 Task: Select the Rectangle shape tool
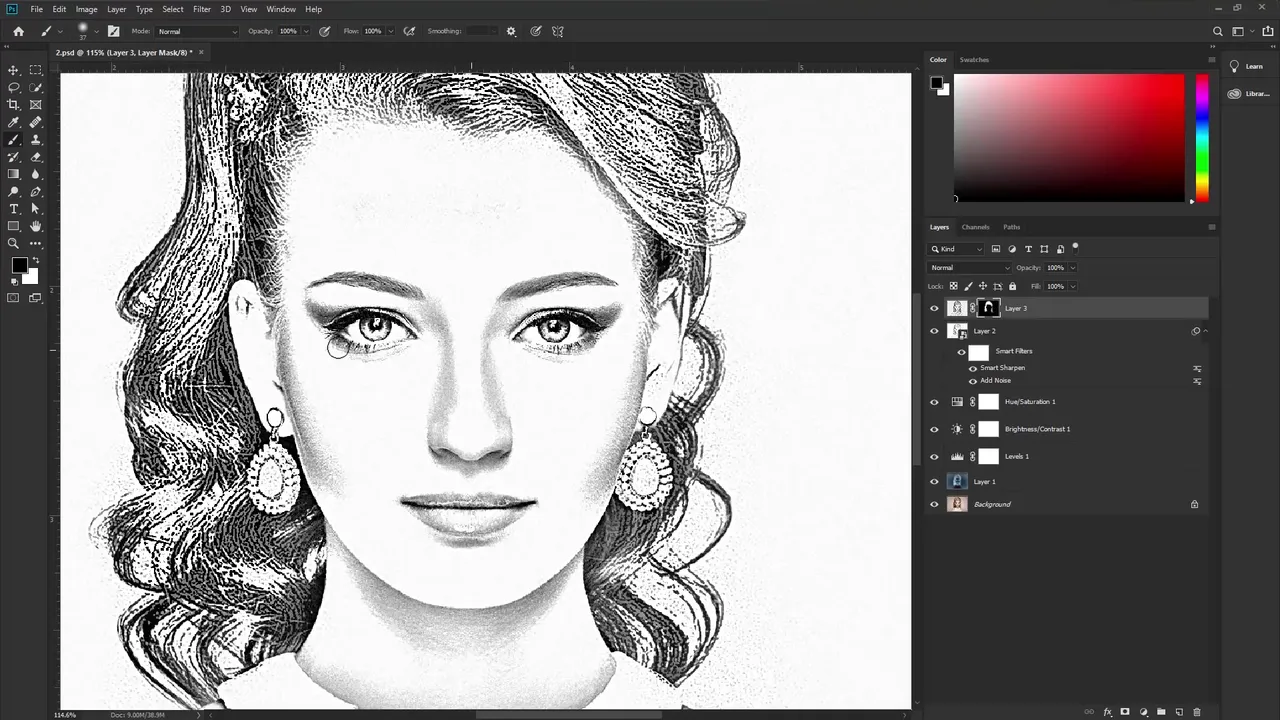(x=14, y=226)
